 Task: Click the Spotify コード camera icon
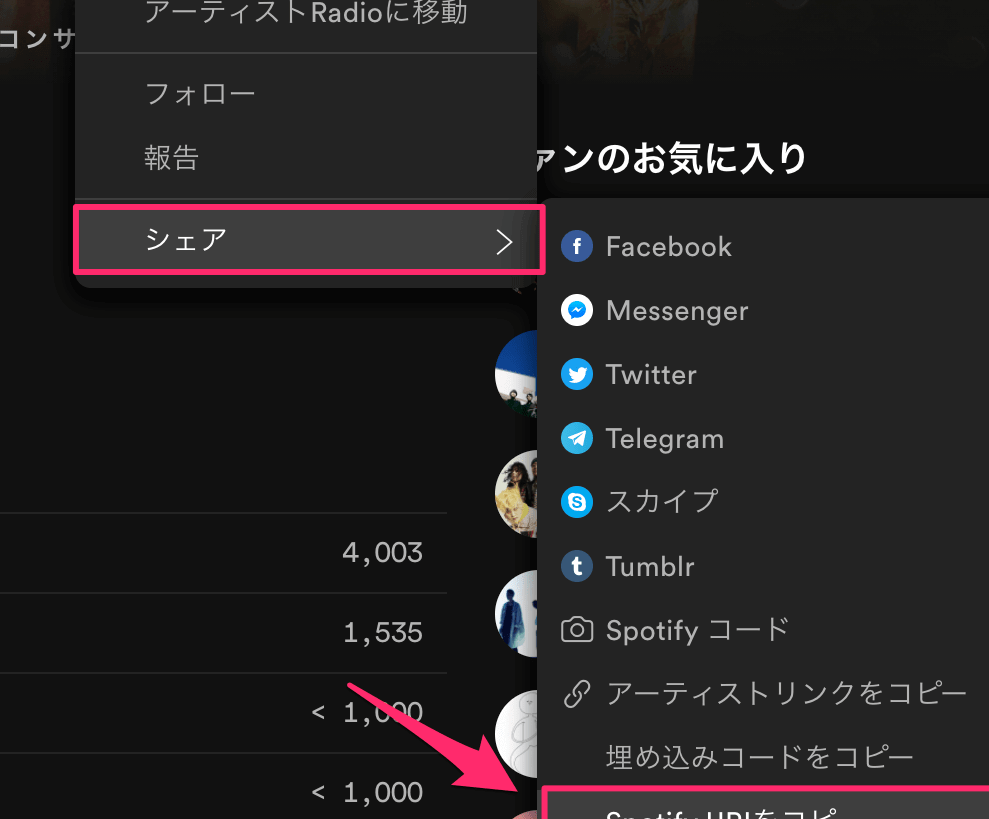[577, 629]
